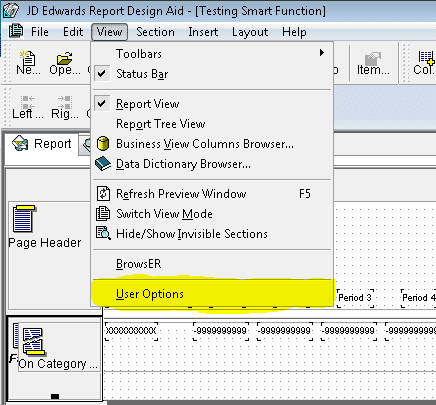Screen dimensions: 436x405
Task: Select first -9999999999 numeric field
Action: pyautogui.click(x=221, y=331)
